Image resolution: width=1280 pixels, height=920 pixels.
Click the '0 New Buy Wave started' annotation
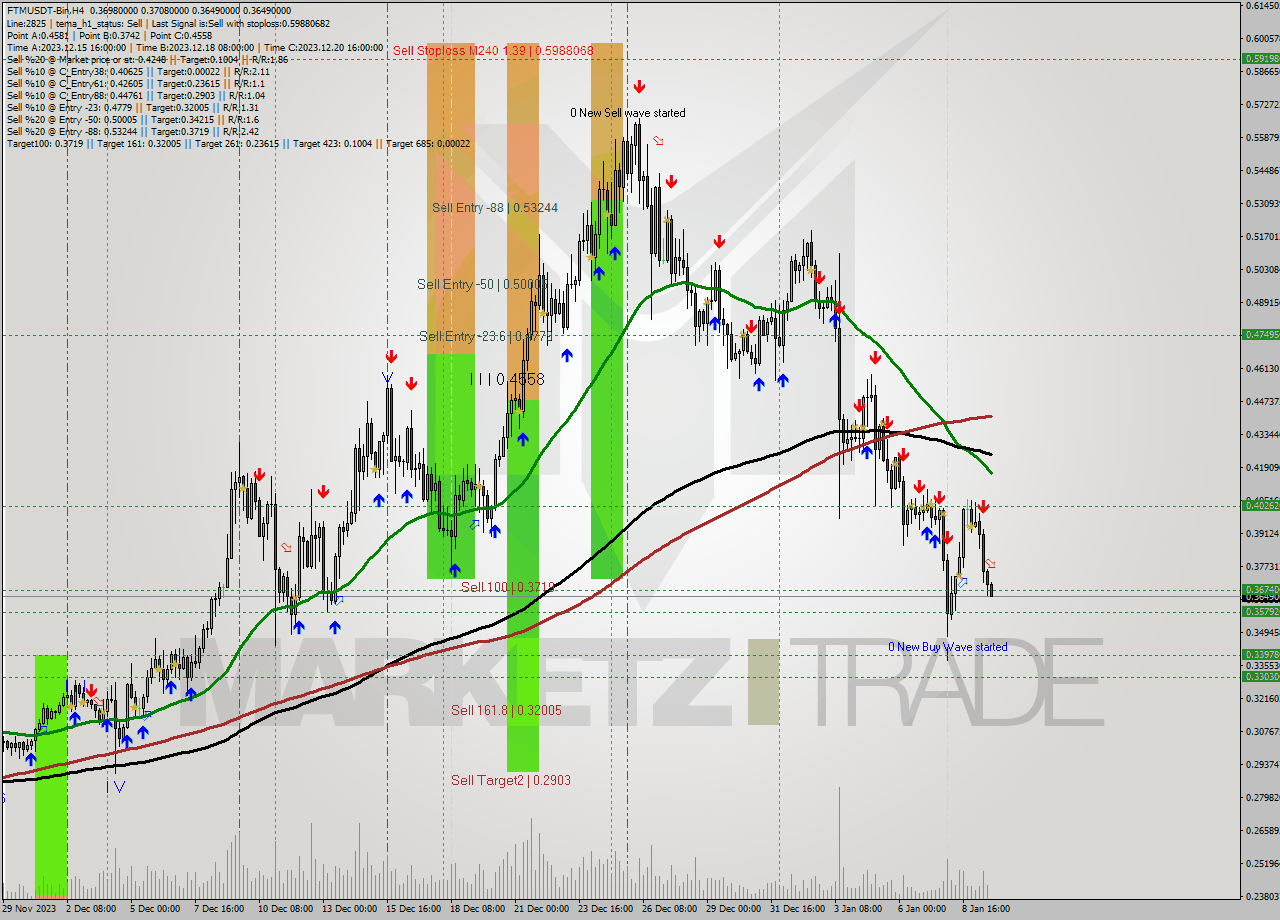(948, 647)
